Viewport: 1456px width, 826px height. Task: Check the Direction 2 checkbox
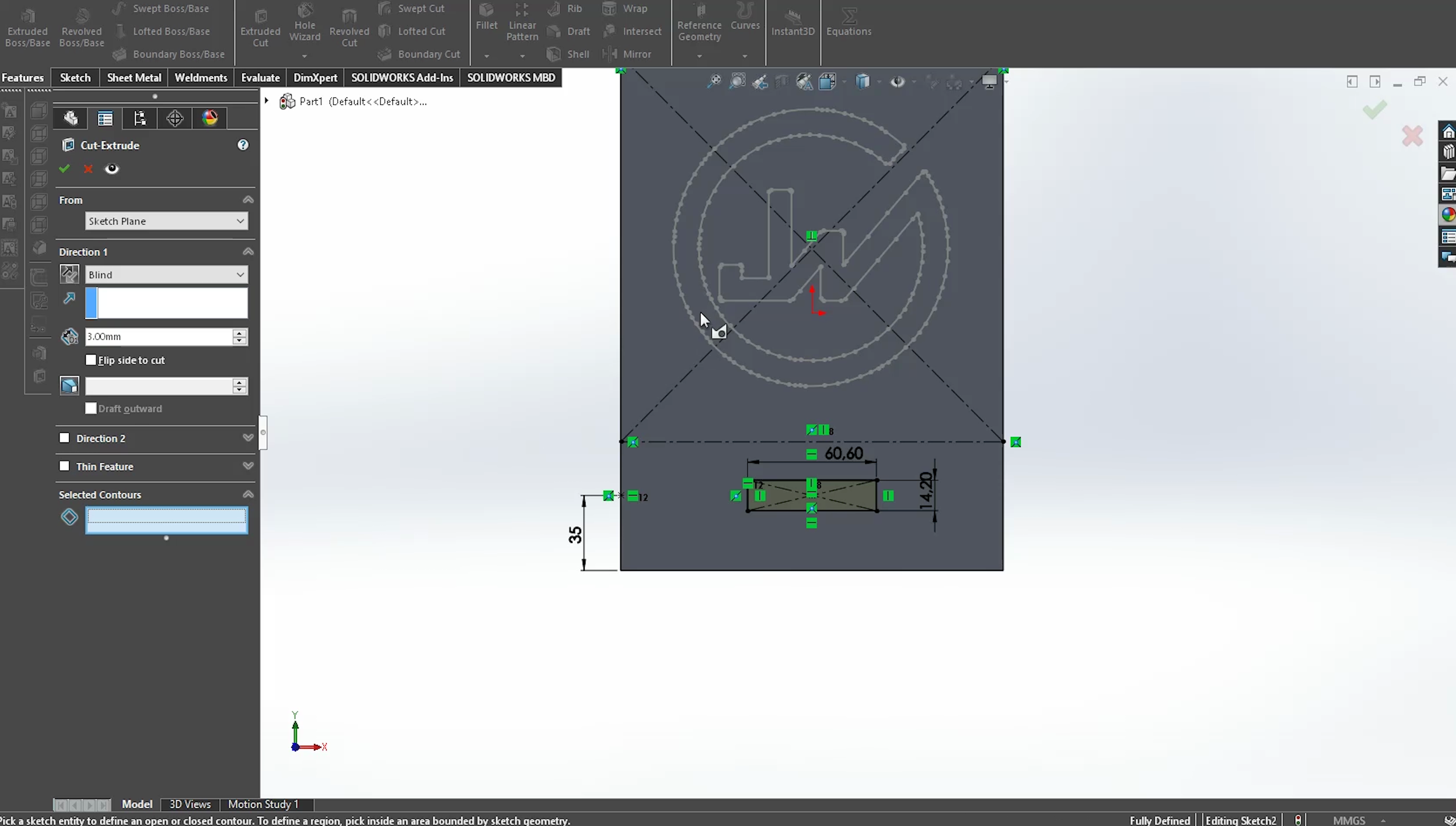pos(65,438)
